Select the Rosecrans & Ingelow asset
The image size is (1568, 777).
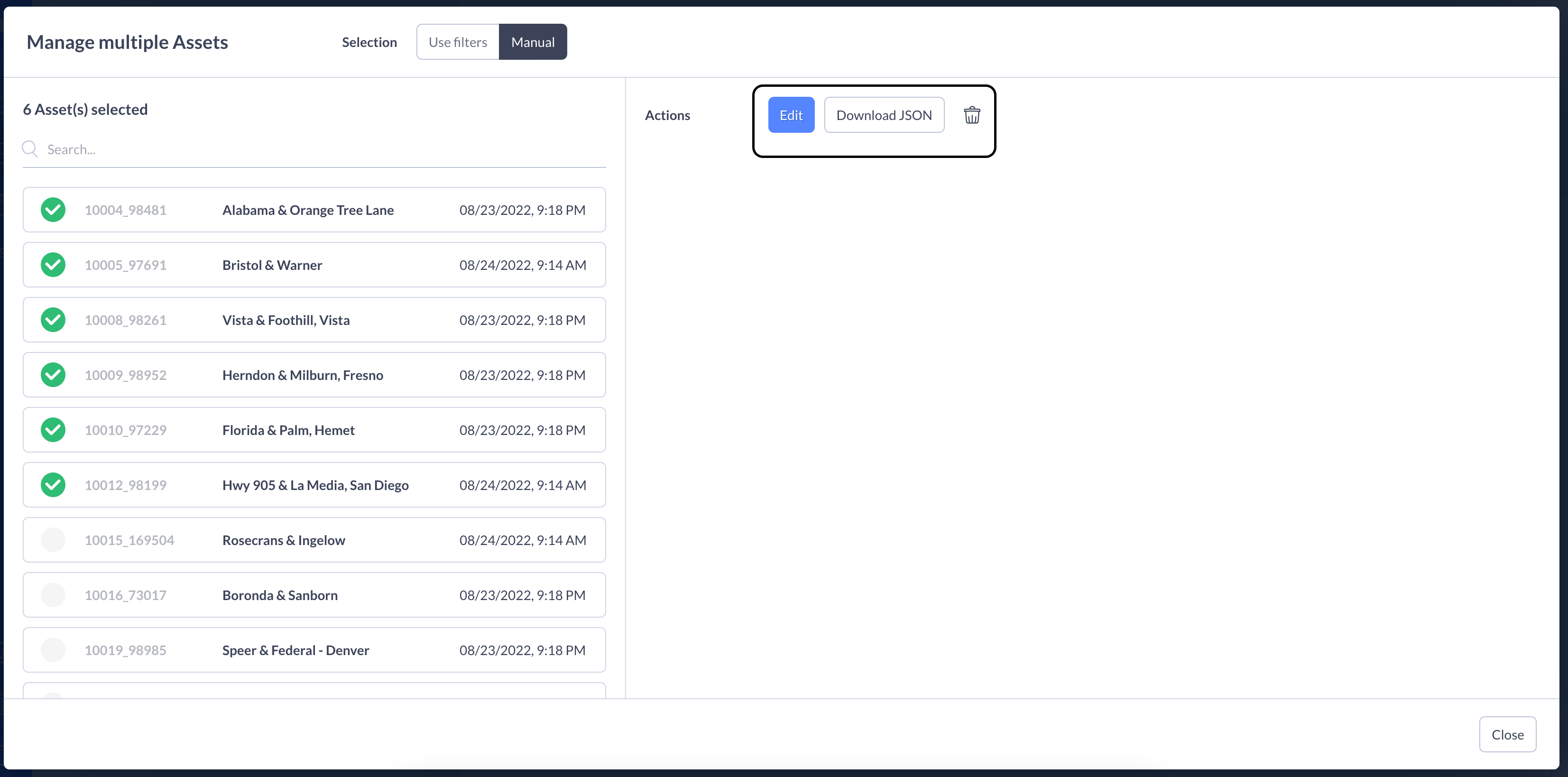[x=53, y=540]
